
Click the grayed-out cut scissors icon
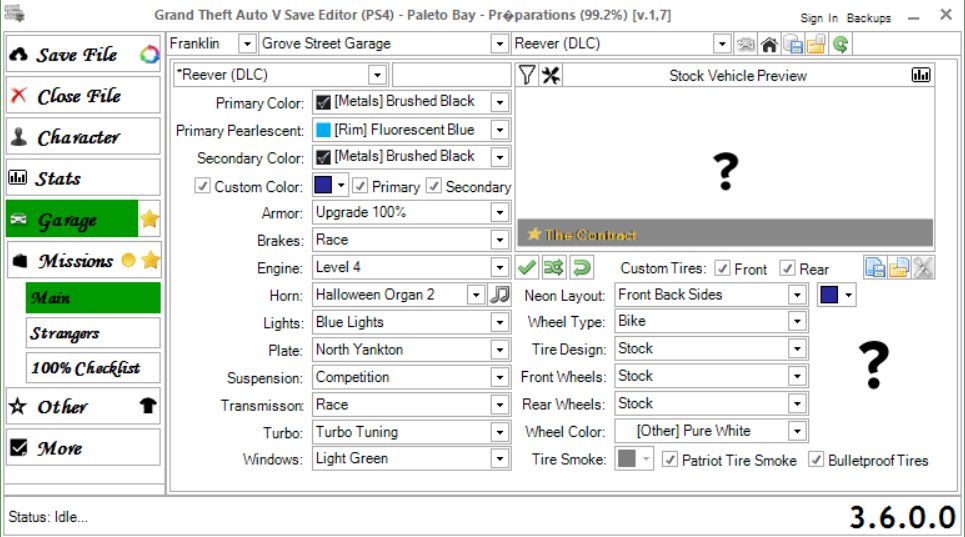pyautogui.click(x=923, y=268)
